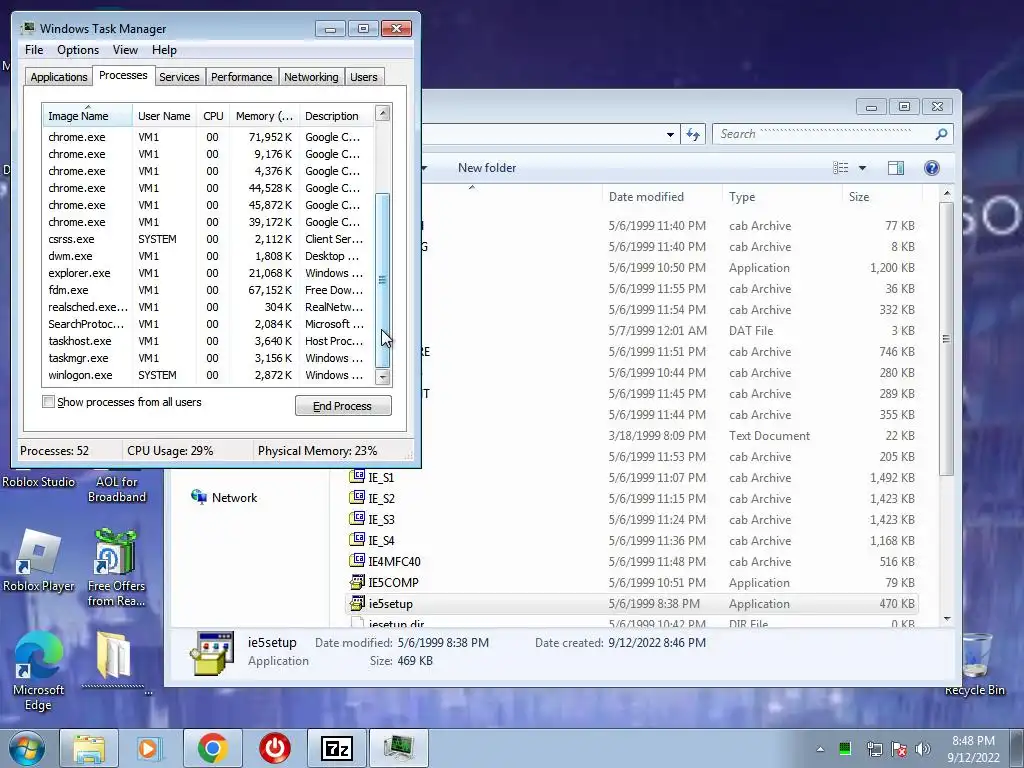Image resolution: width=1024 pixels, height=768 pixels.
Task: Open the Start menu orb
Action: (x=26, y=748)
